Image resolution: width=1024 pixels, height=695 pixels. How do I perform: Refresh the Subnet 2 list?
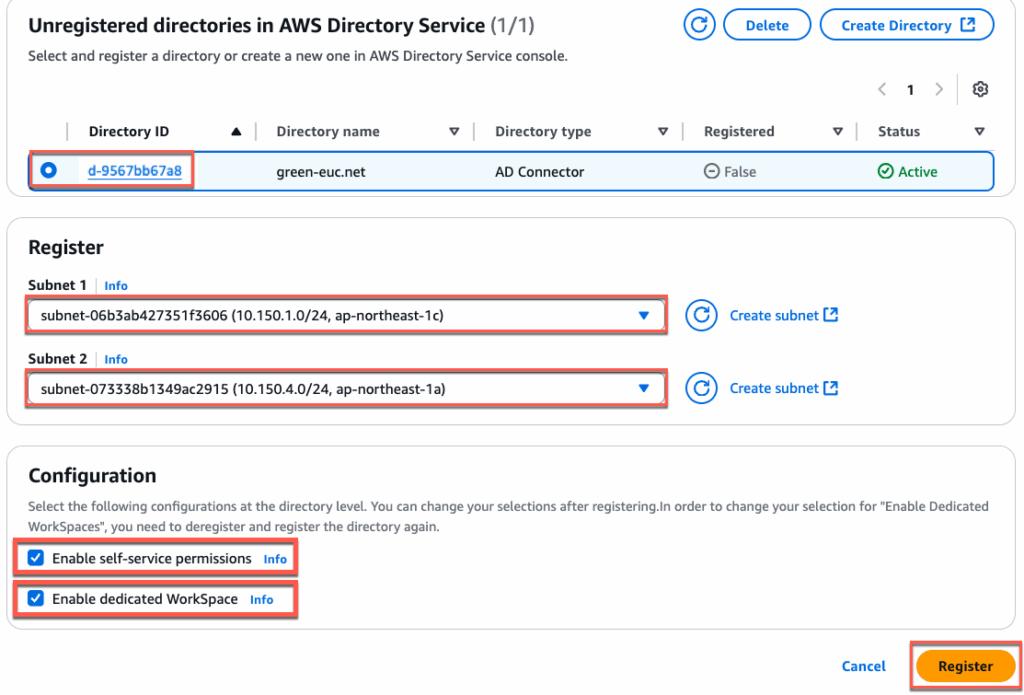point(702,388)
